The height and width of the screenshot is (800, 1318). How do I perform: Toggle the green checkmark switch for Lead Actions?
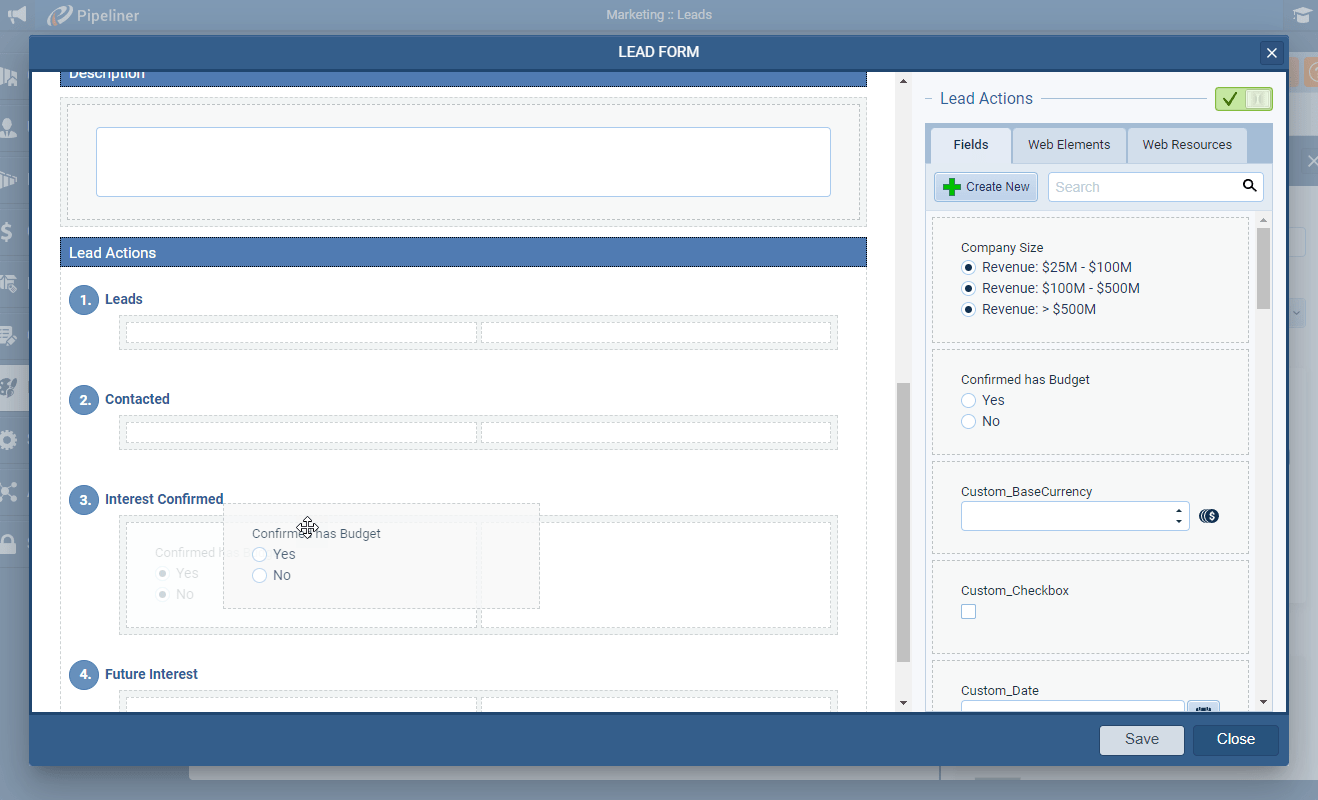point(1243,99)
